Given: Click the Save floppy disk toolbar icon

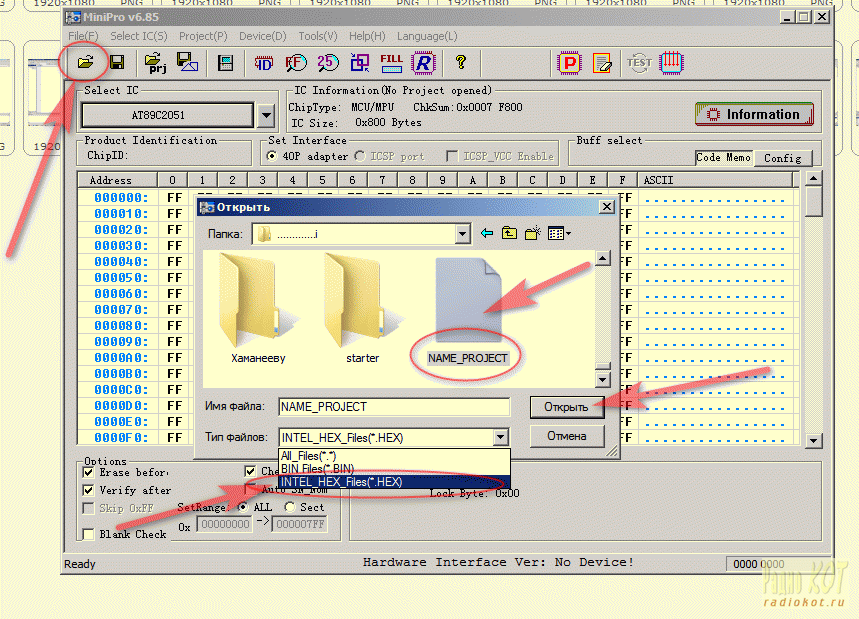Looking at the screenshot, I should coord(117,62).
